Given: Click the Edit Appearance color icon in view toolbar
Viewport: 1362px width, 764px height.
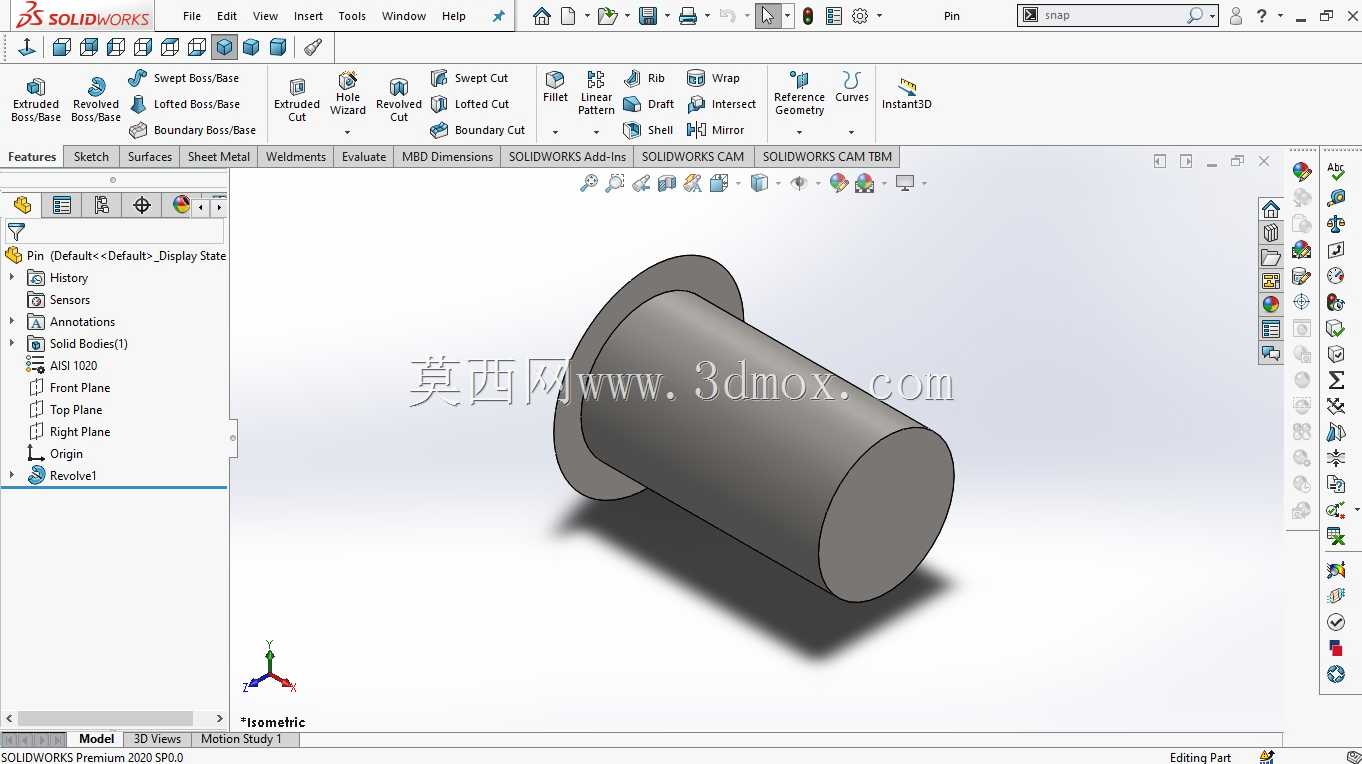Looking at the screenshot, I should pyautogui.click(x=839, y=183).
